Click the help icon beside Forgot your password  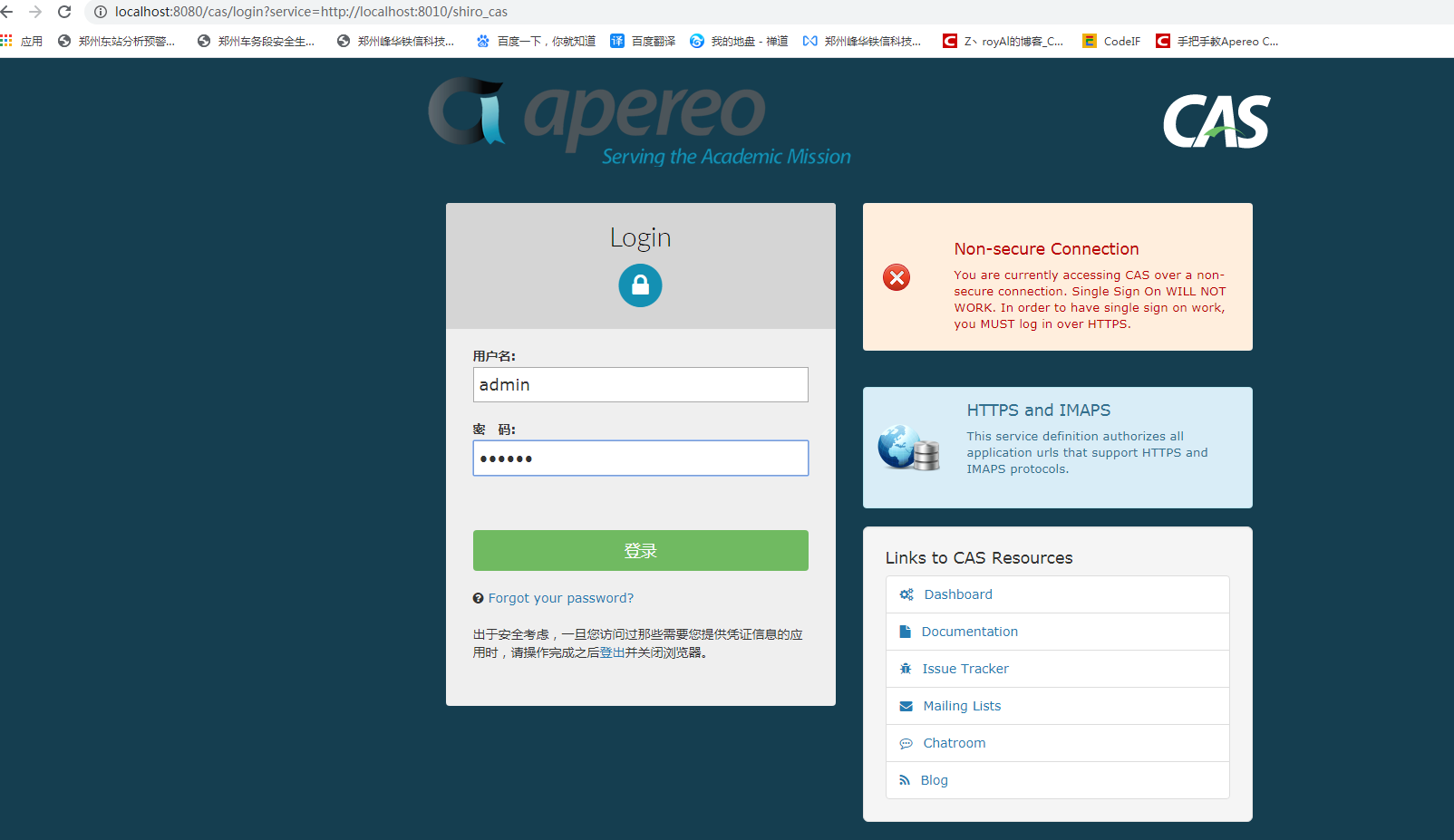(479, 597)
